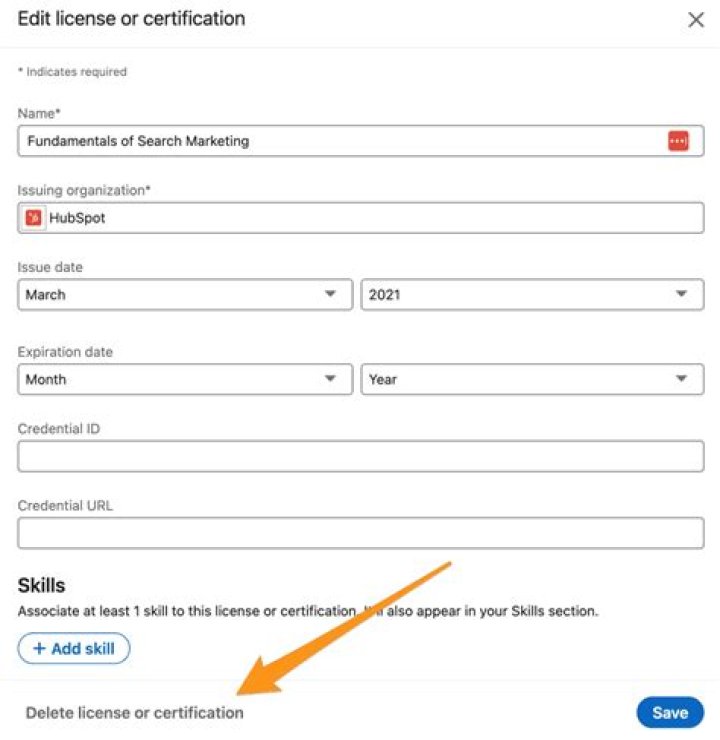
Task: Click the arrow on the March dropdown
Action: click(330, 295)
